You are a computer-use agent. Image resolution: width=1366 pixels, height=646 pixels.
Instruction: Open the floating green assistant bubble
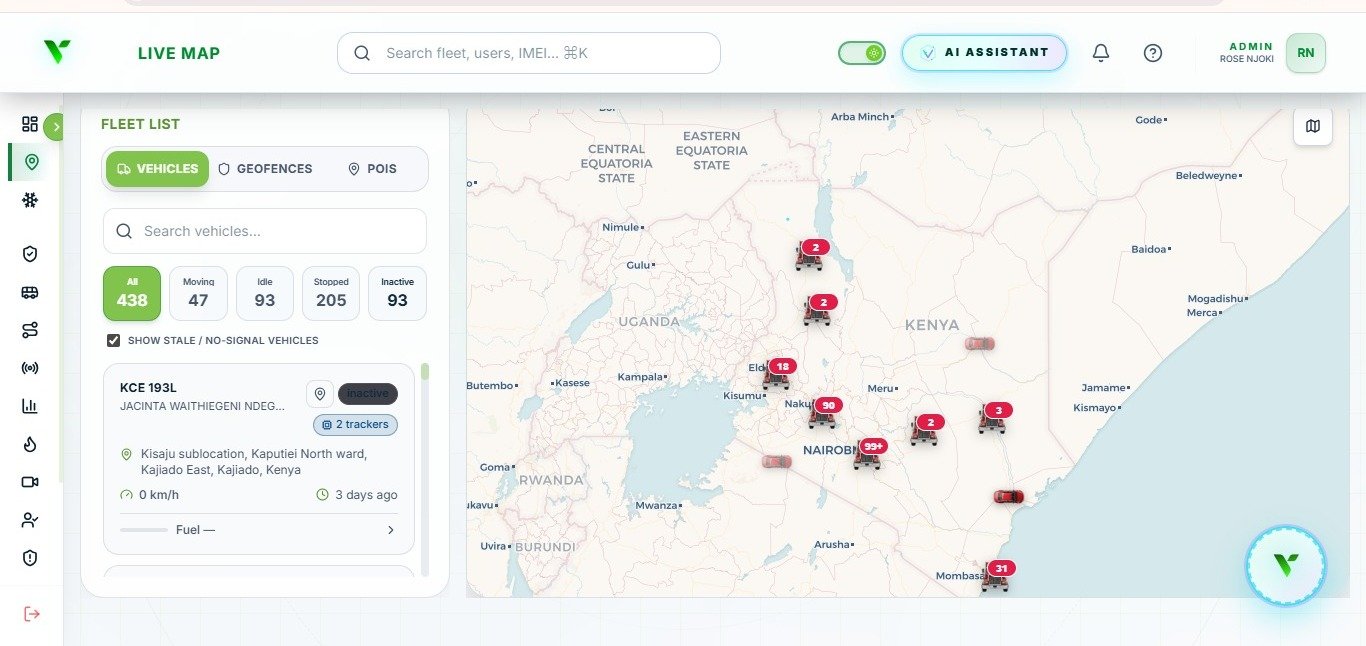(1286, 566)
